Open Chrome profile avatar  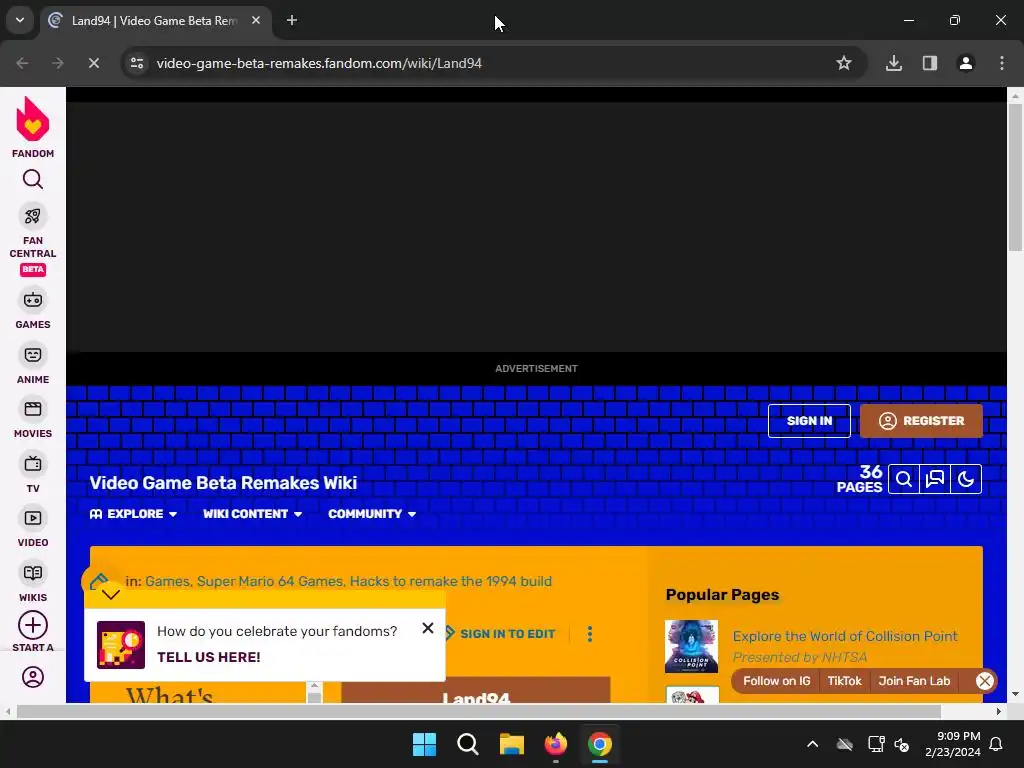(966, 63)
